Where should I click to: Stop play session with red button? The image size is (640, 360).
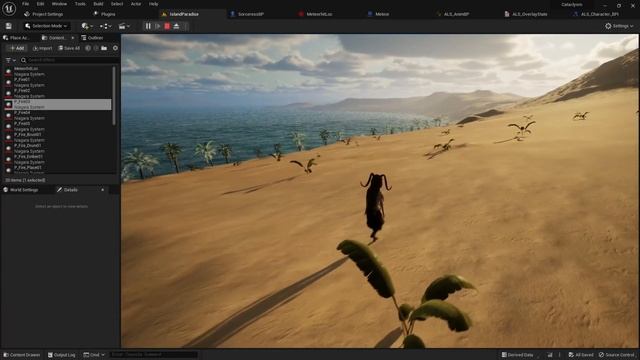coord(167,26)
